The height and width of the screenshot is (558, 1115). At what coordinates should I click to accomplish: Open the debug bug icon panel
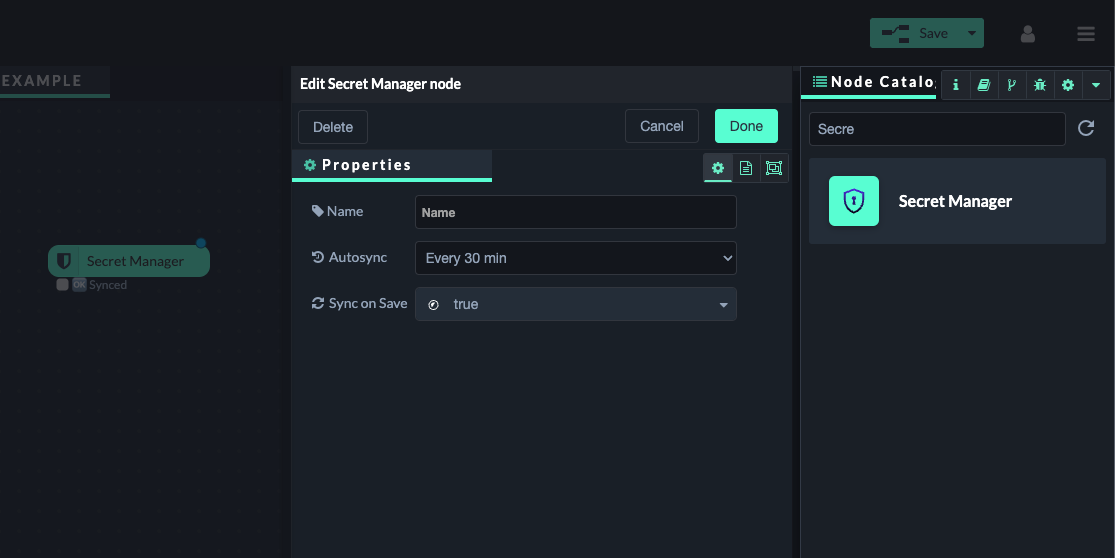point(1040,85)
